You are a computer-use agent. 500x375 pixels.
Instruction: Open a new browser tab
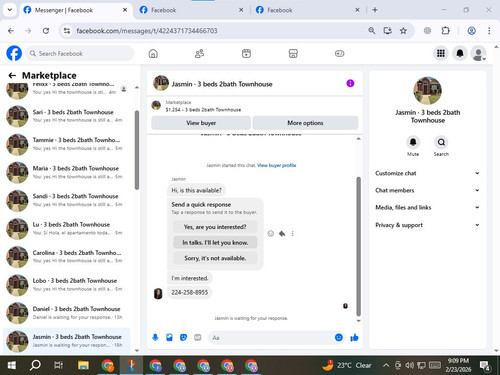(x=375, y=10)
